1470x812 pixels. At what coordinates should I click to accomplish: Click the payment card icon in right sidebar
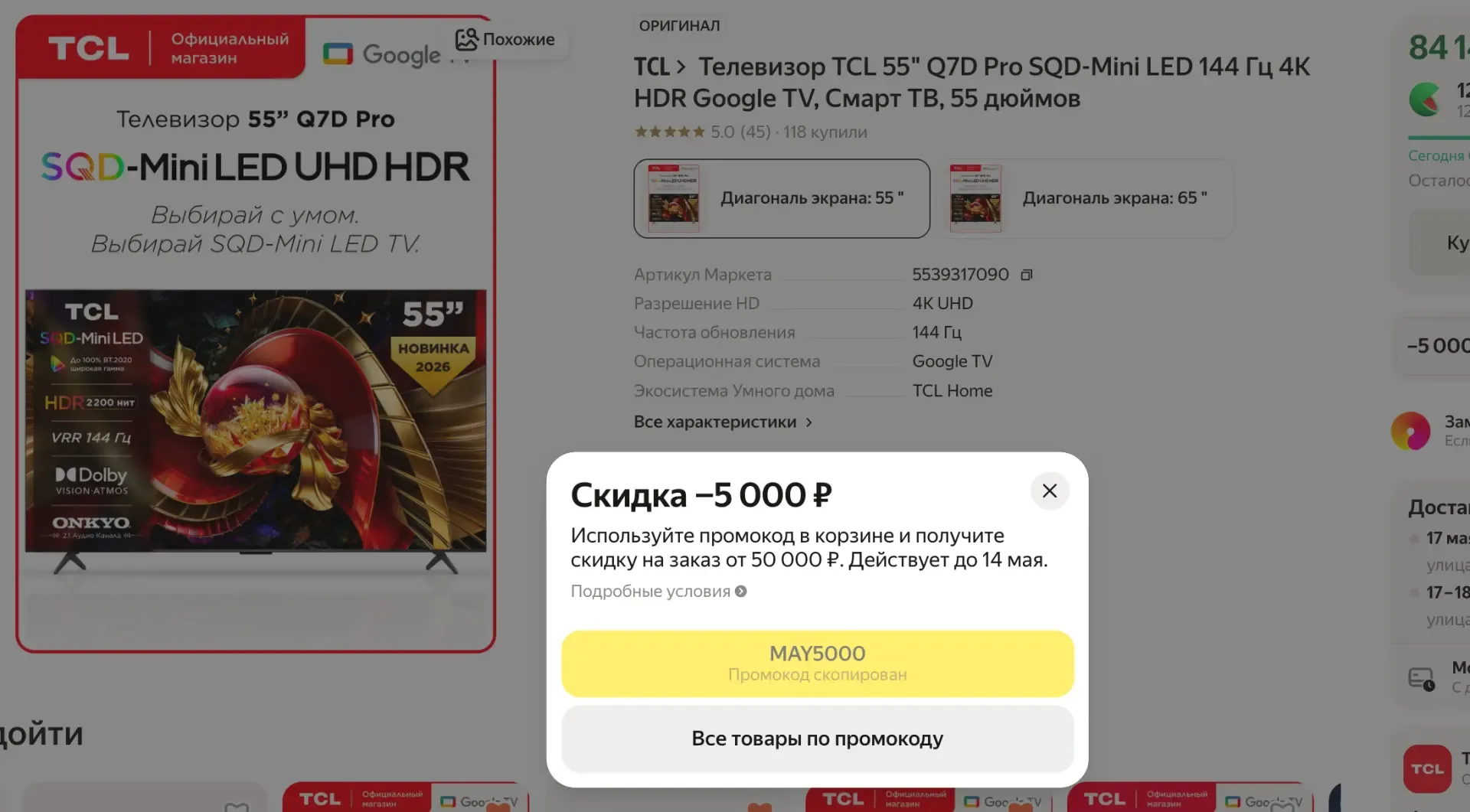[1422, 678]
